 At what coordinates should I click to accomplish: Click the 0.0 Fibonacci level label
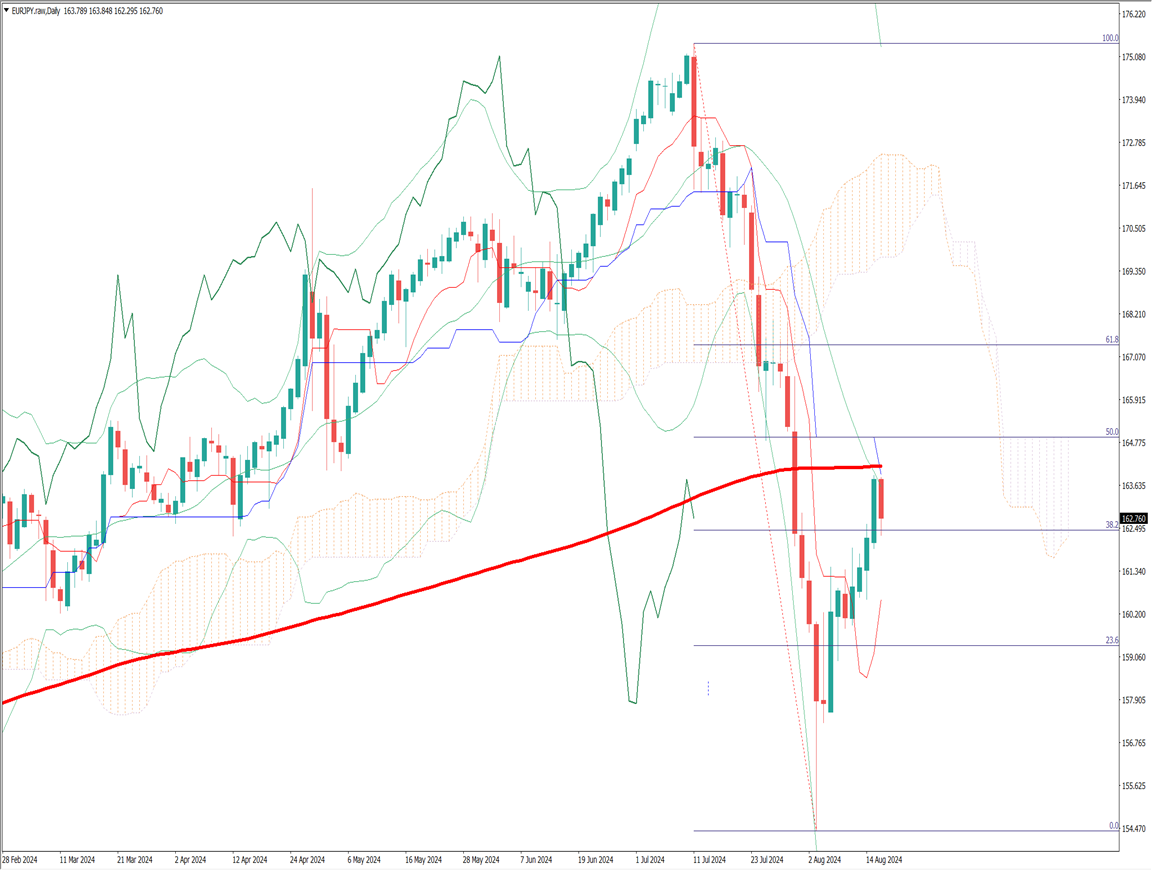1112,826
